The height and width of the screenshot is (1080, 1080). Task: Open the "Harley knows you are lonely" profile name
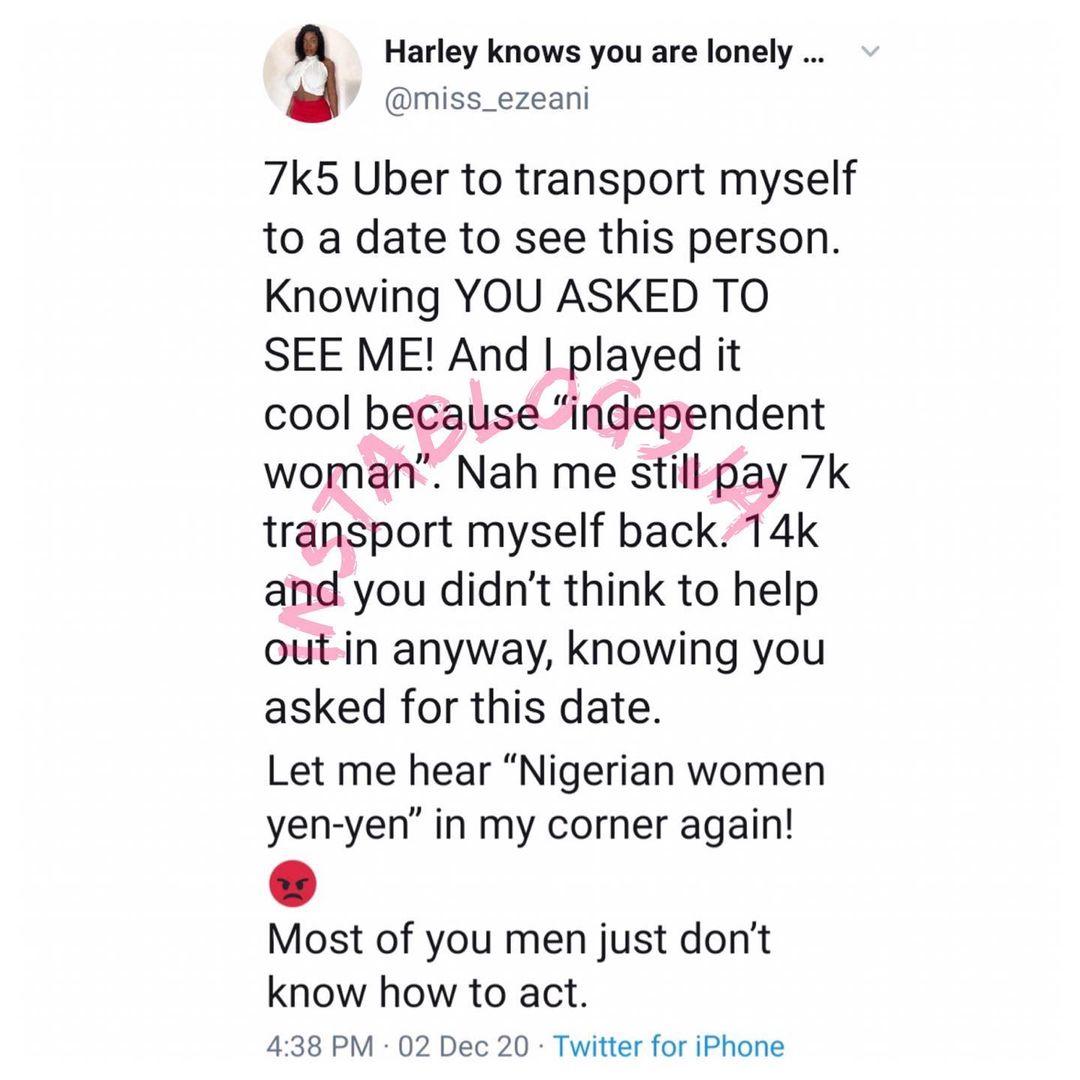[603, 53]
